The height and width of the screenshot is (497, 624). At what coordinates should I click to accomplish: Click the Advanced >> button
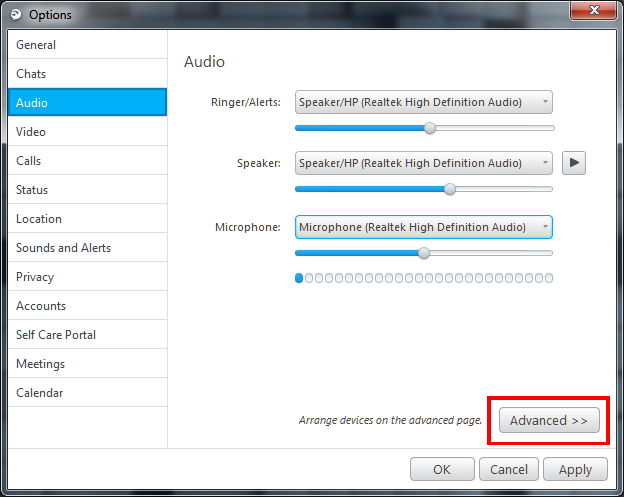549,420
